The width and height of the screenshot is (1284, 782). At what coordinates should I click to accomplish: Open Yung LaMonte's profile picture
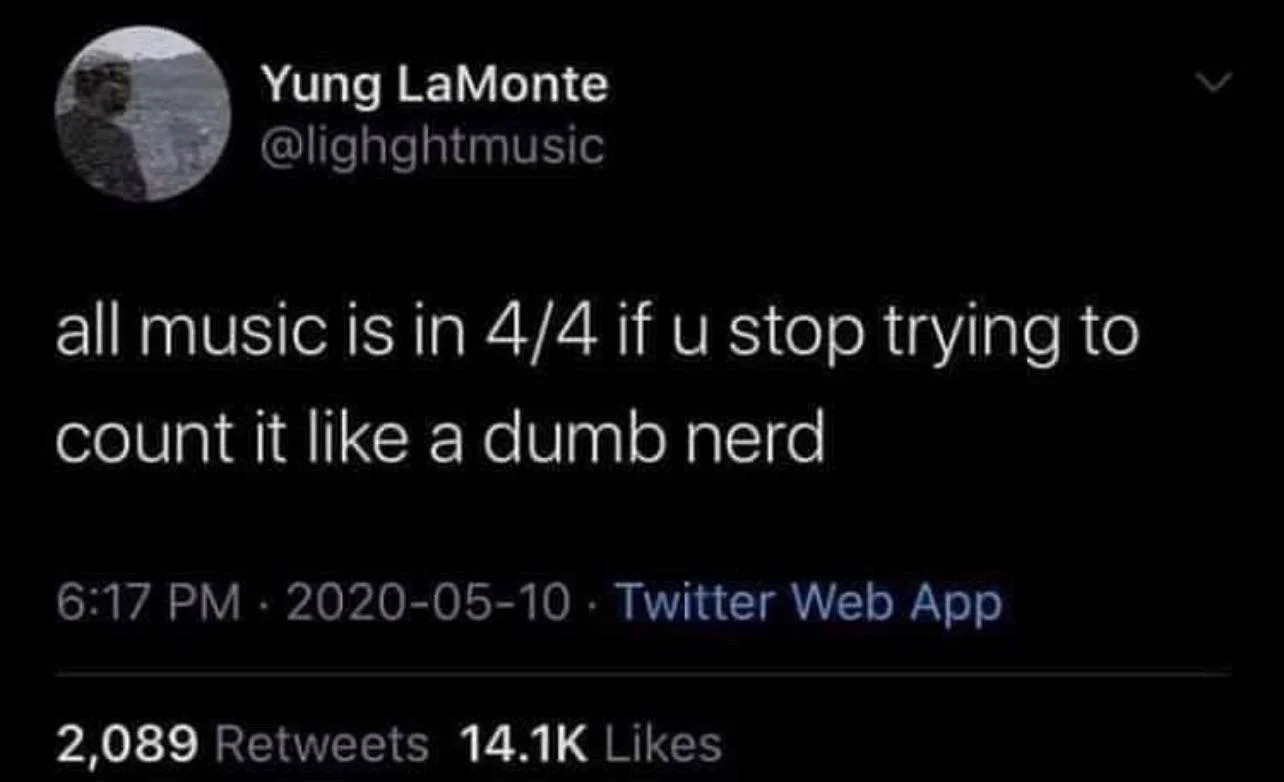(143, 114)
